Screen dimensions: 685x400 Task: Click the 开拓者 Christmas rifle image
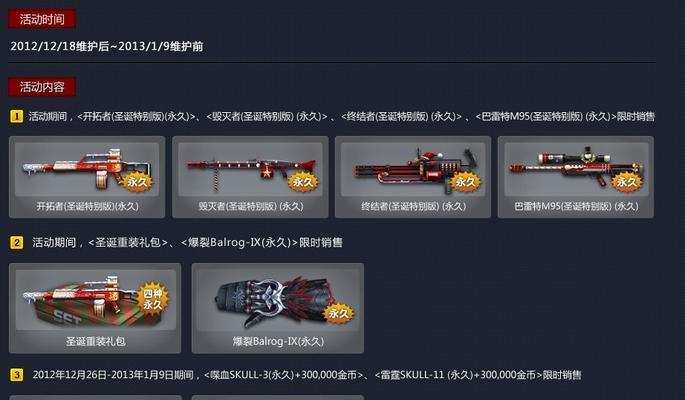point(87,169)
